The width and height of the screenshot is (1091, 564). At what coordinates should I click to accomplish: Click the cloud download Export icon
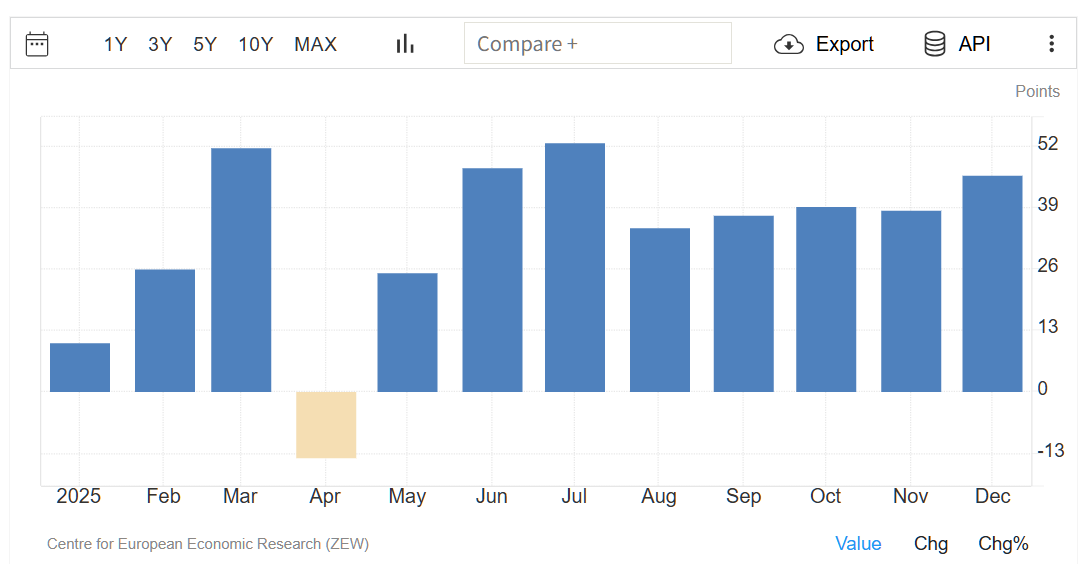[x=789, y=44]
